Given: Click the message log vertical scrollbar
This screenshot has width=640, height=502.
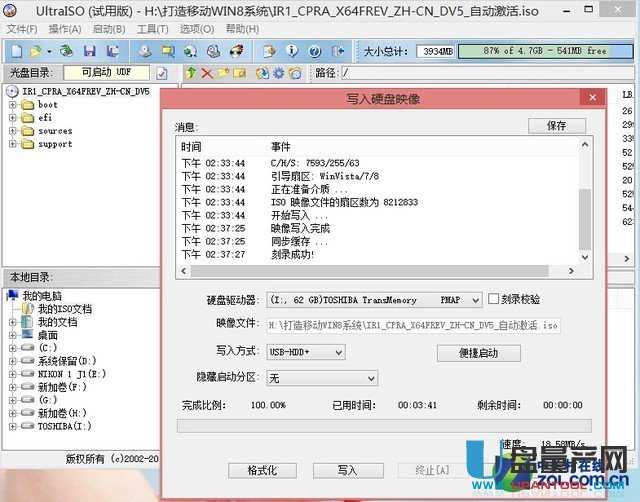Looking at the screenshot, I should click(585, 201).
